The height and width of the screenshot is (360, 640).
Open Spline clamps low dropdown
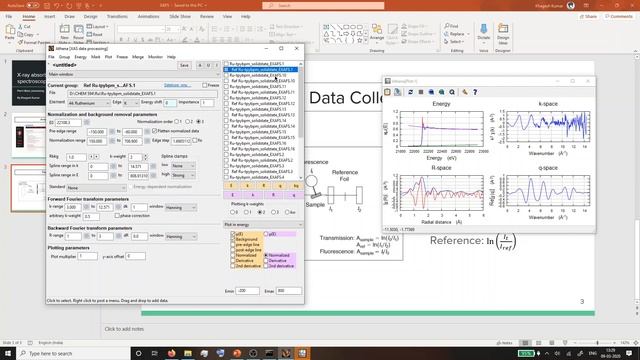pyautogui.click(x=183, y=166)
